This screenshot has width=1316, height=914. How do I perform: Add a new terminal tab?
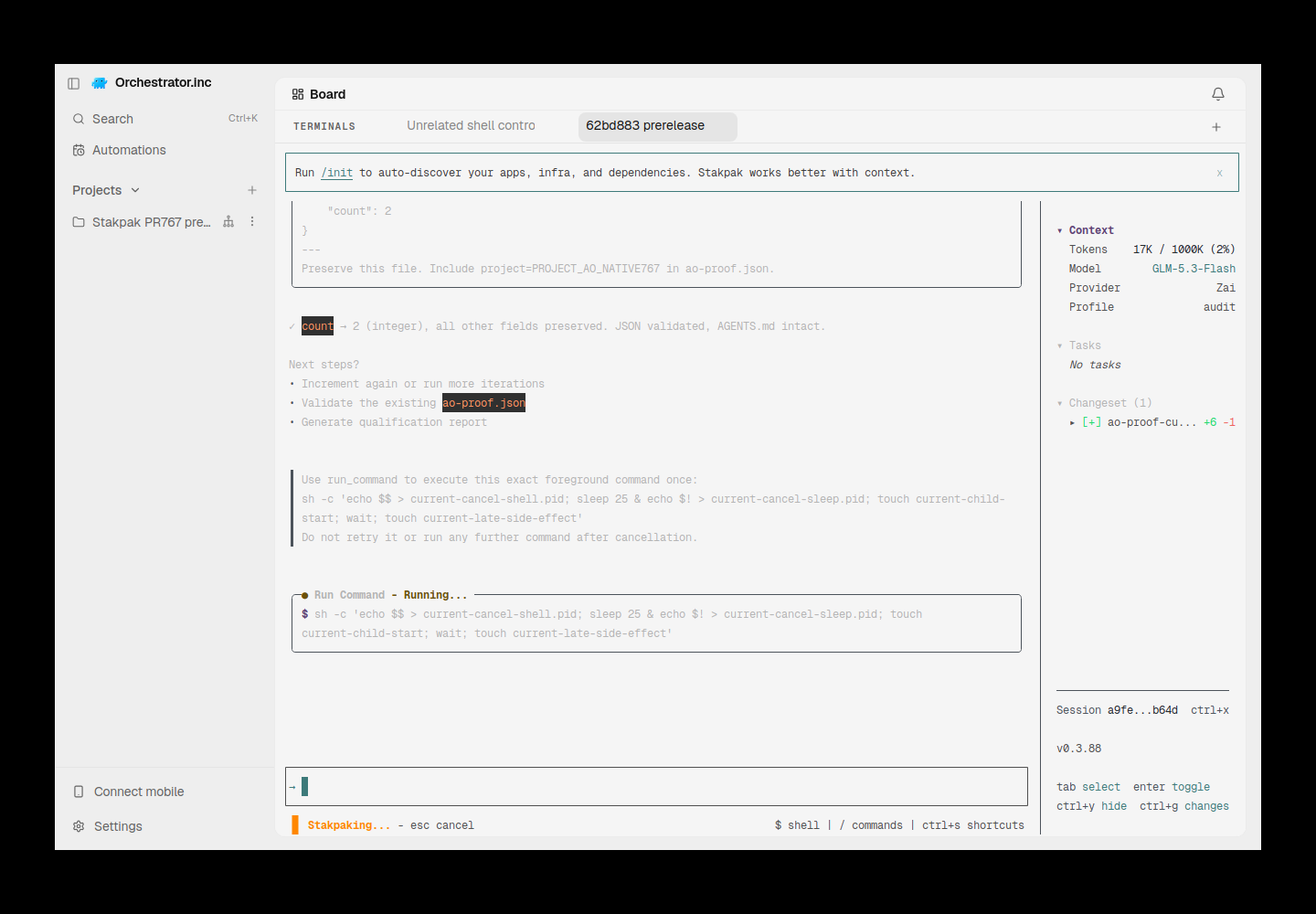point(1216,127)
